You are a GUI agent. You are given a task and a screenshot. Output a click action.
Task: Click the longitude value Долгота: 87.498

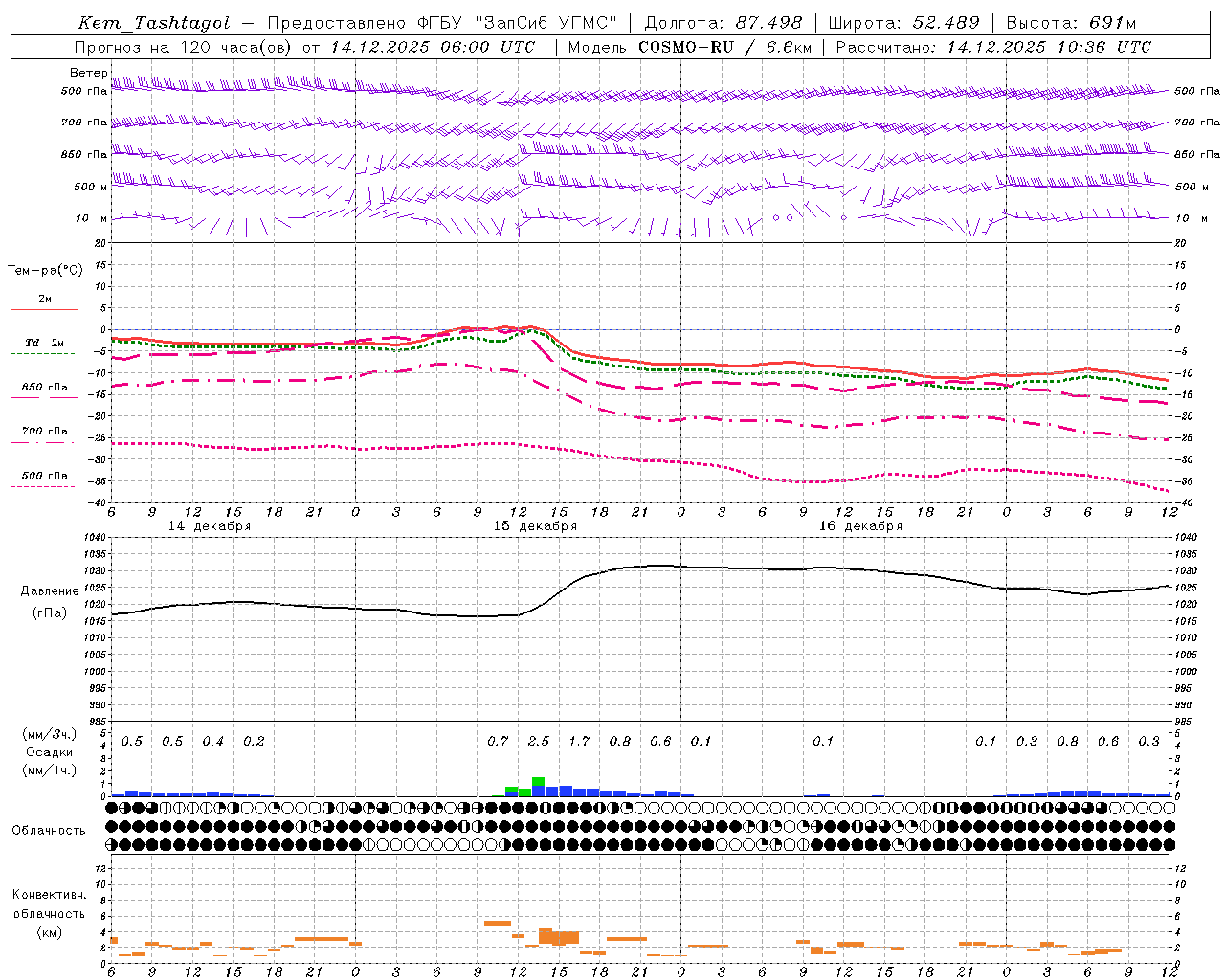(x=724, y=23)
